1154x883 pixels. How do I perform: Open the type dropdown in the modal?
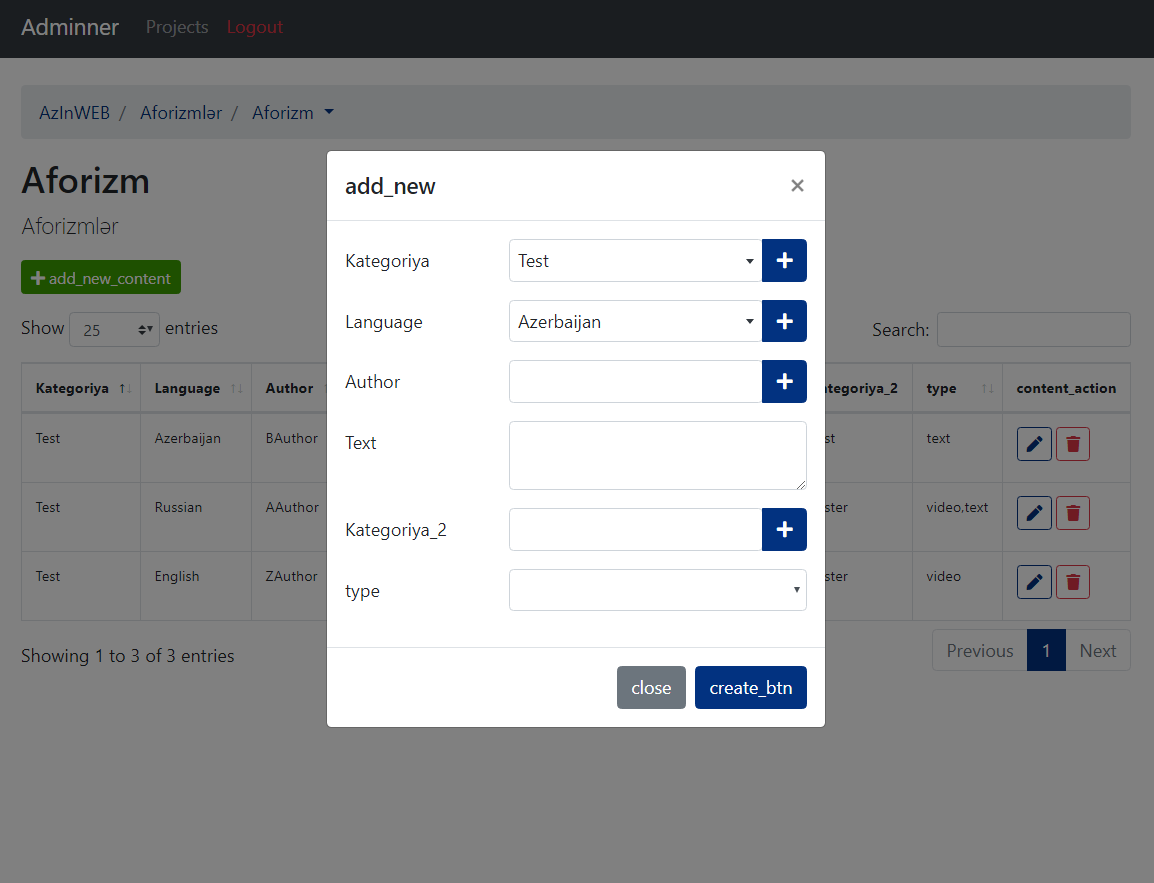(x=658, y=590)
